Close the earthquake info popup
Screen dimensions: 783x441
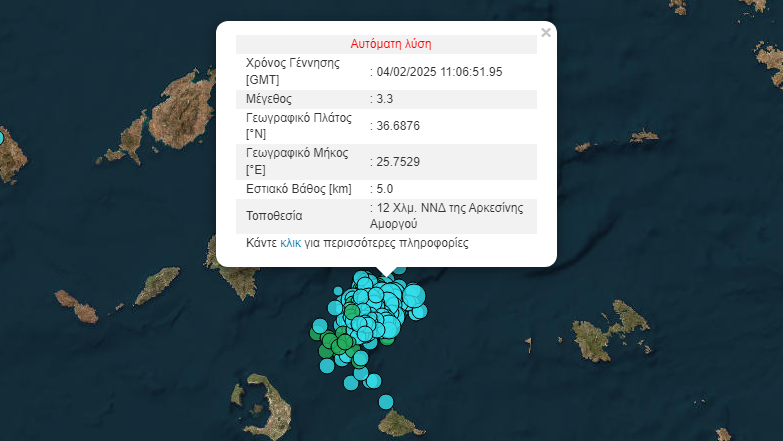545,33
